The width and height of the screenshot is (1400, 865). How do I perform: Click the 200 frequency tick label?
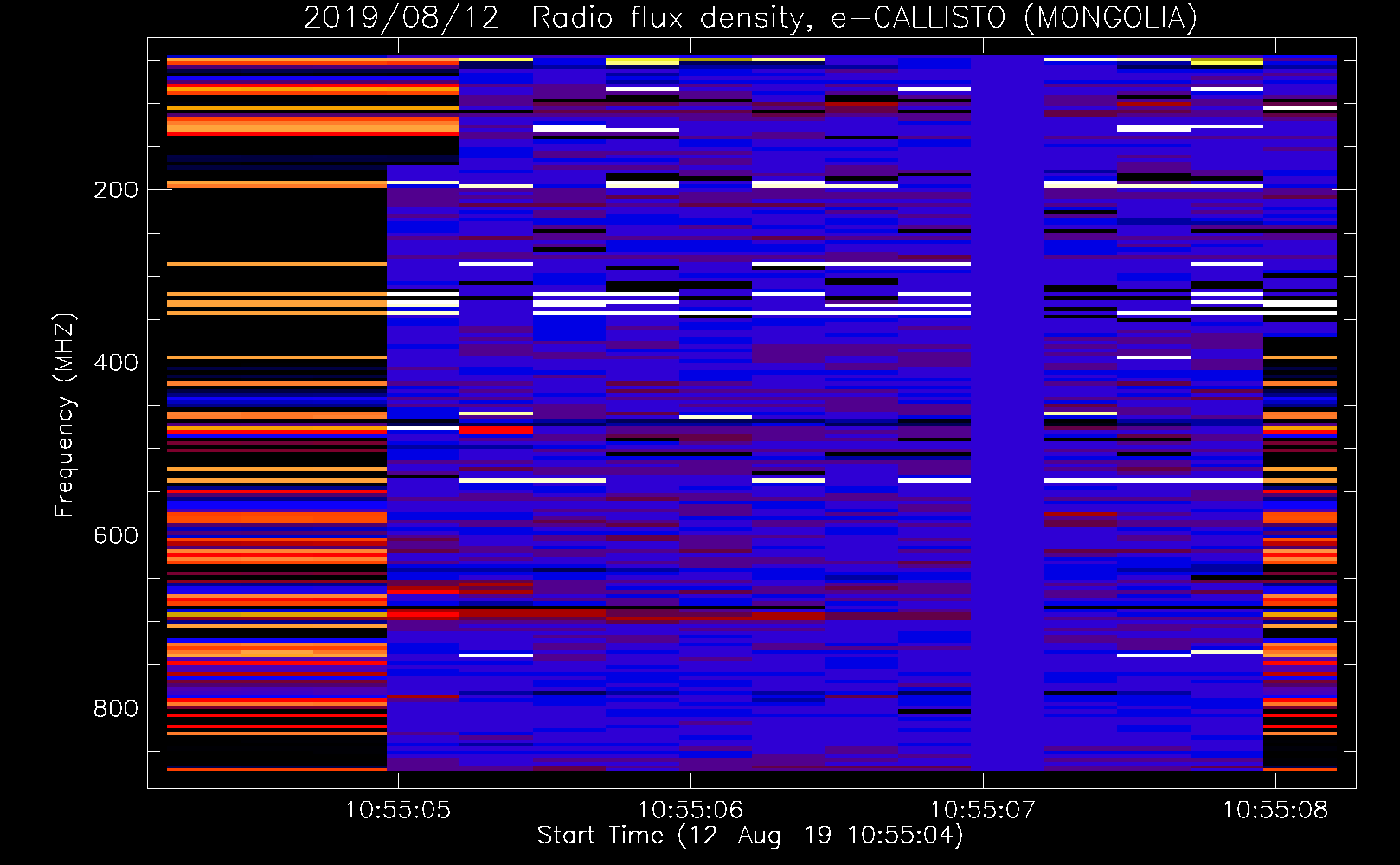[116, 190]
